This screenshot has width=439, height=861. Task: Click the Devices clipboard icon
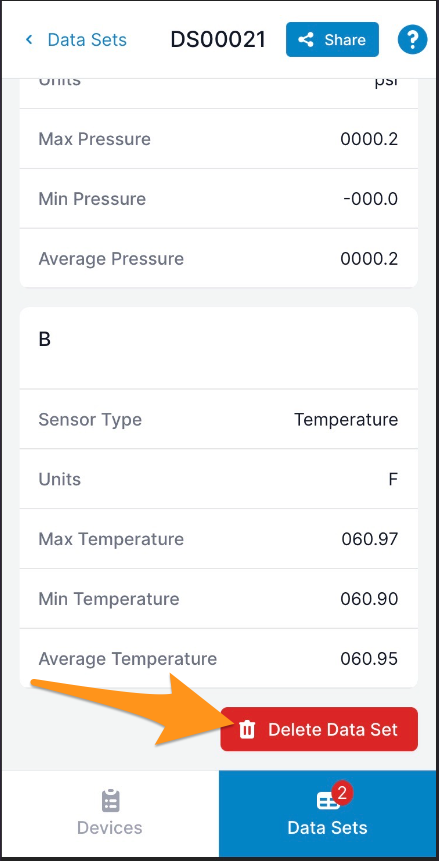coord(110,801)
